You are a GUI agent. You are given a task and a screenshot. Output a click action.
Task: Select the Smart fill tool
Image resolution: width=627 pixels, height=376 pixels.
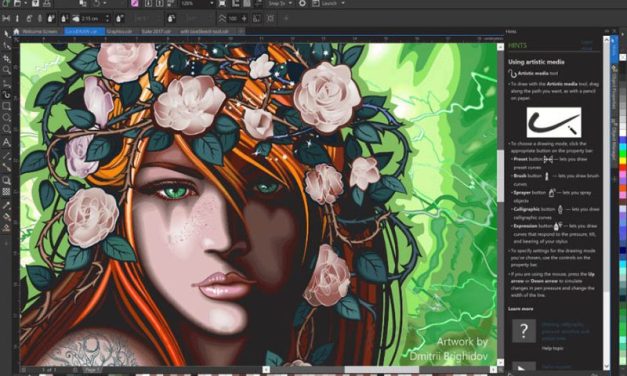point(6,229)
